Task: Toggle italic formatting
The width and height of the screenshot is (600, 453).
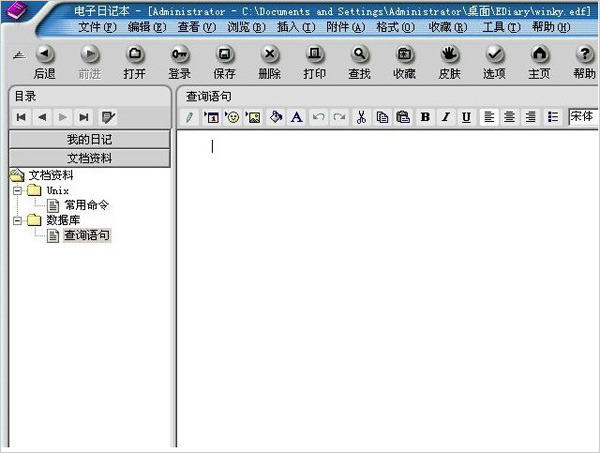Action: [445, 117]
